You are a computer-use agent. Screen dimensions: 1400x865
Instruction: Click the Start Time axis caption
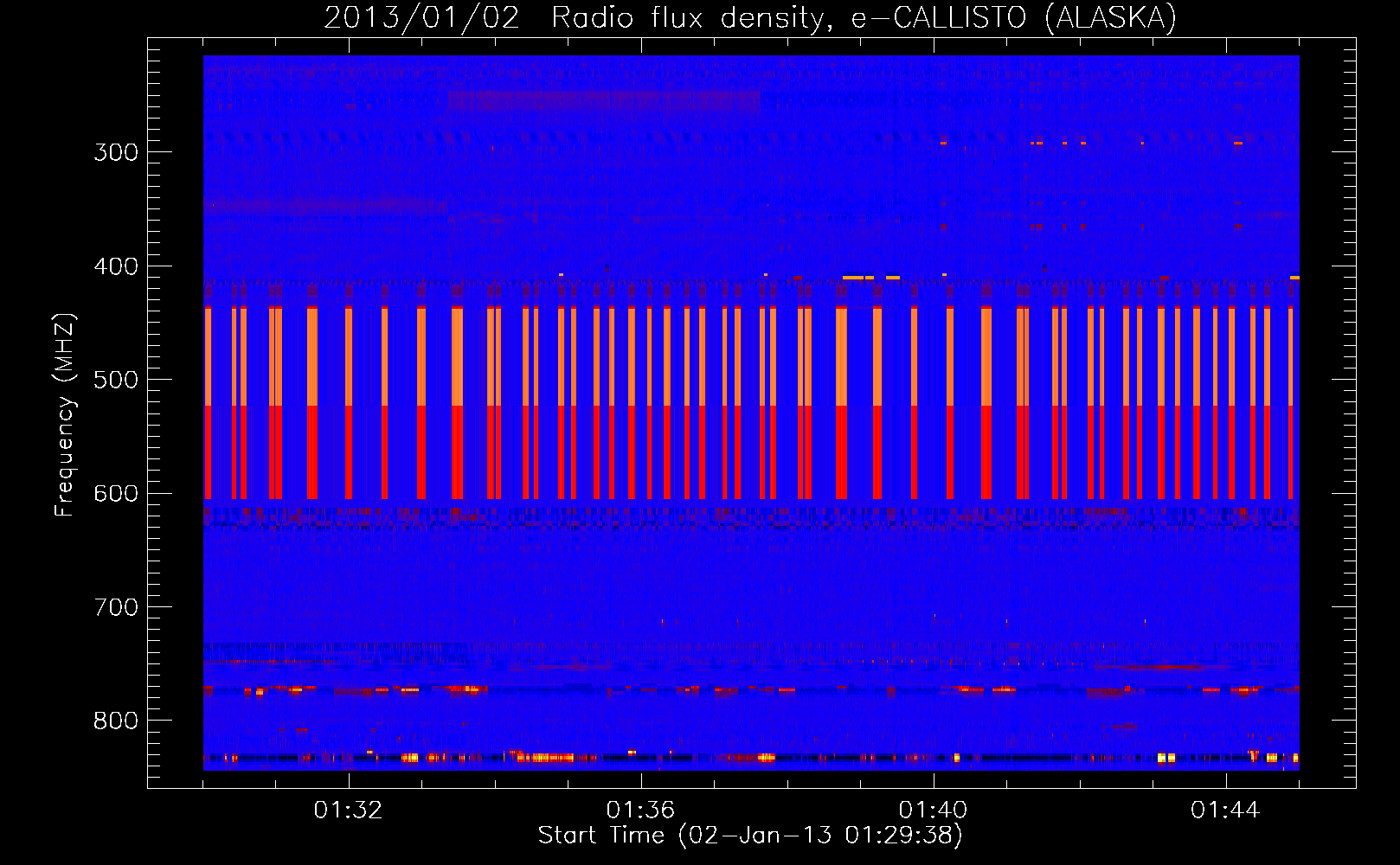(750, 835)
